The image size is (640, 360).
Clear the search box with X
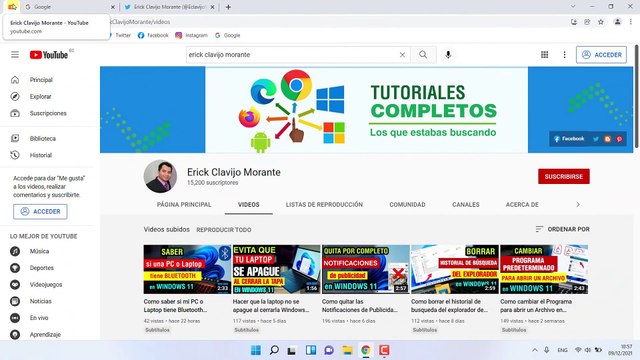(402, 55)
